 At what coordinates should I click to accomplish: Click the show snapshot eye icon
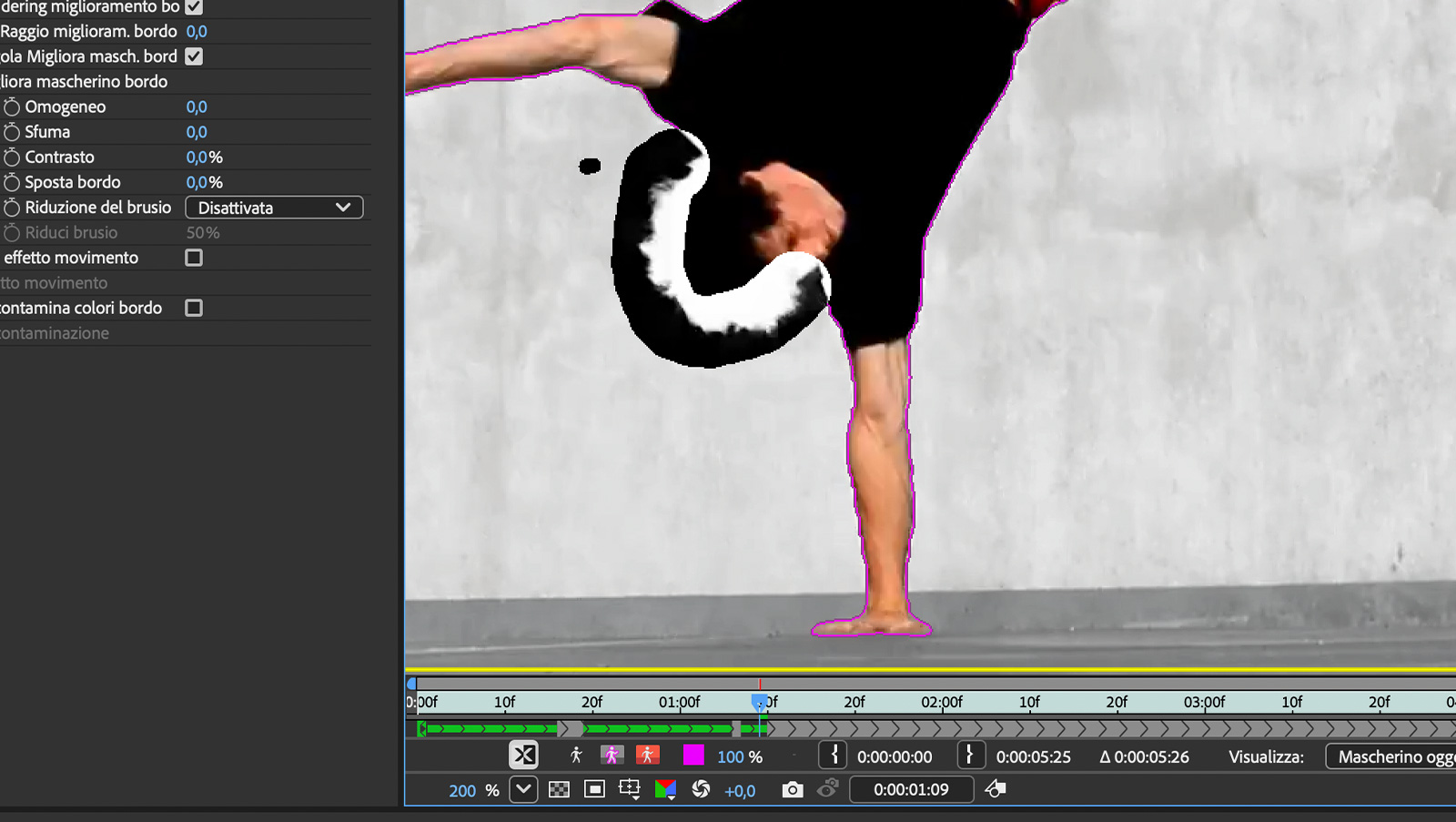coord(827,789)
